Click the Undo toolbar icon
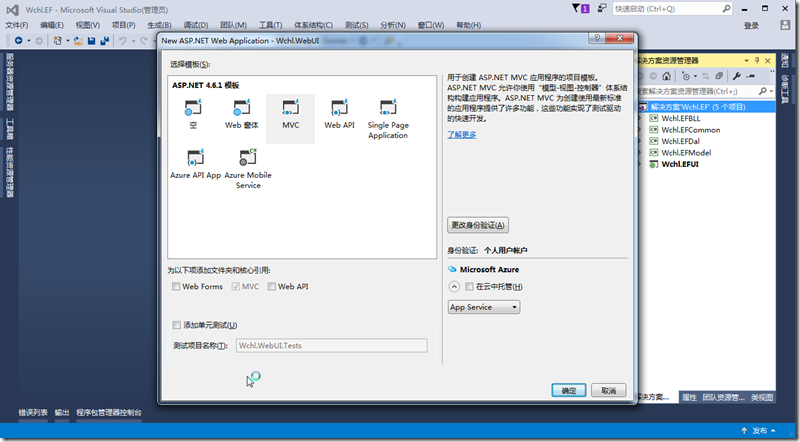The width and height of the screenshot is (800, 442). [122, 40]
